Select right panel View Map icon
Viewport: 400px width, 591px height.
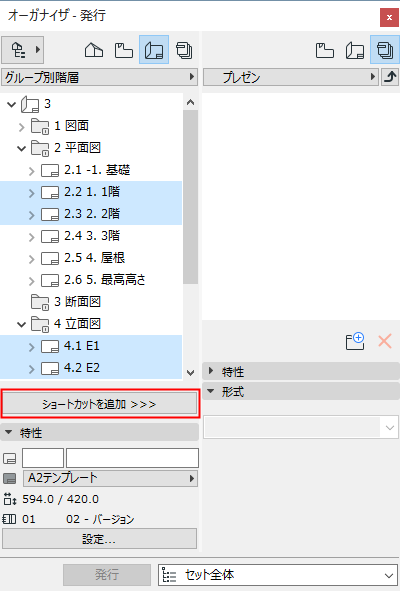tap(325, 51)
